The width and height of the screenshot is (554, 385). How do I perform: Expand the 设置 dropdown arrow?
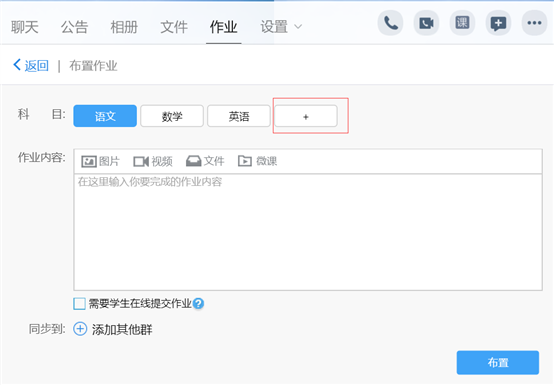pos(298,27)
